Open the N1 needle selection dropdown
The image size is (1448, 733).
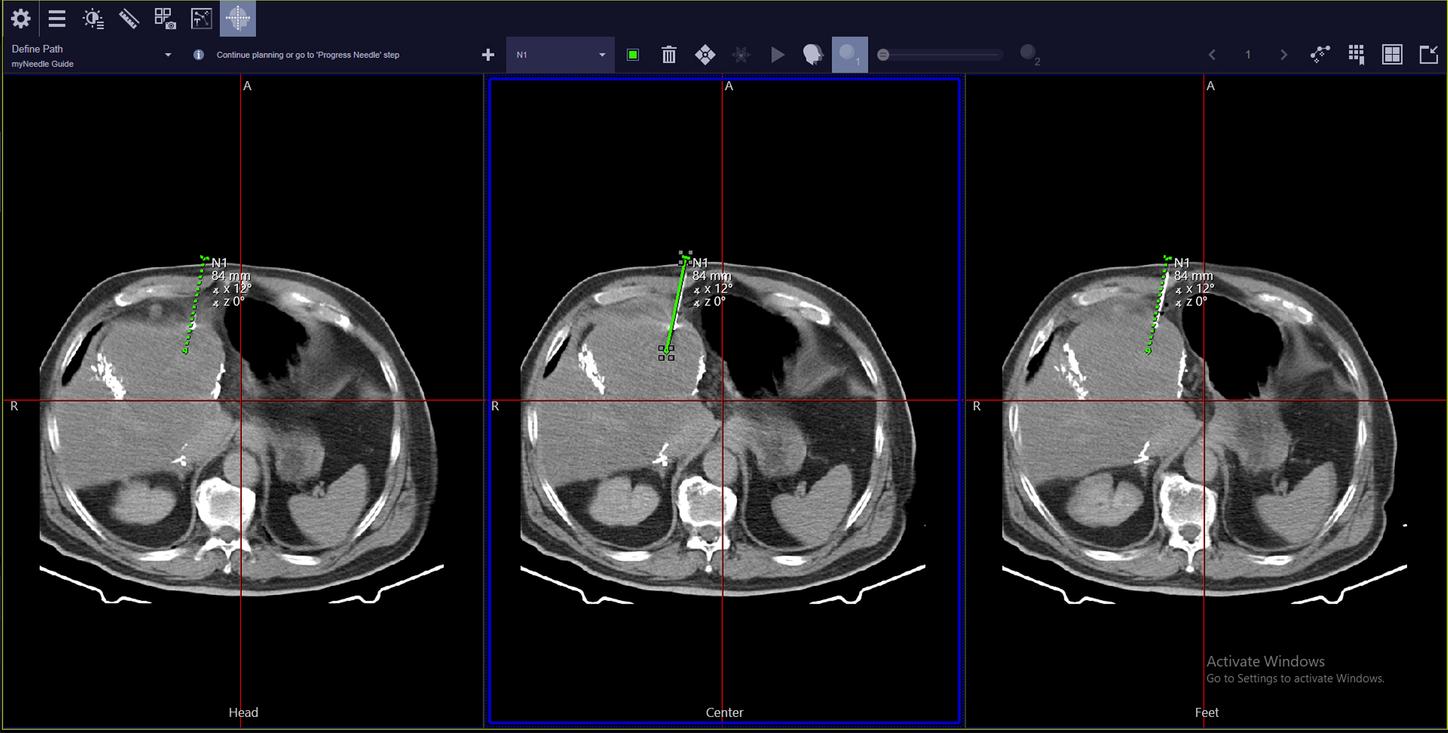[x=561, y=55]
